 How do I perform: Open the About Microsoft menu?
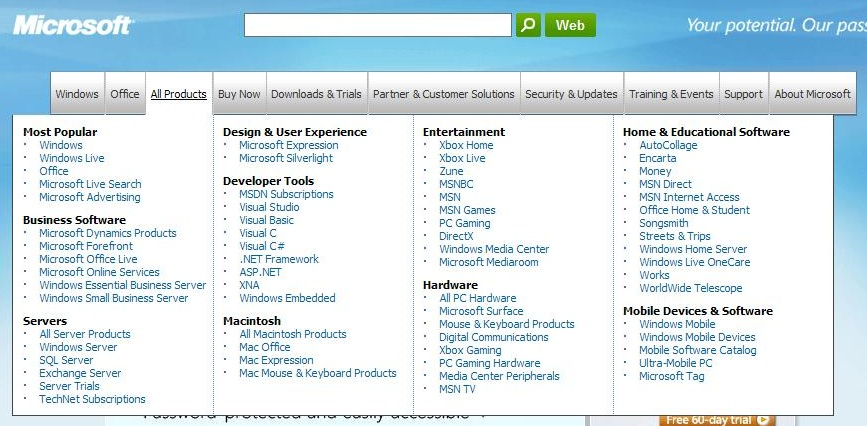(812, 94)
